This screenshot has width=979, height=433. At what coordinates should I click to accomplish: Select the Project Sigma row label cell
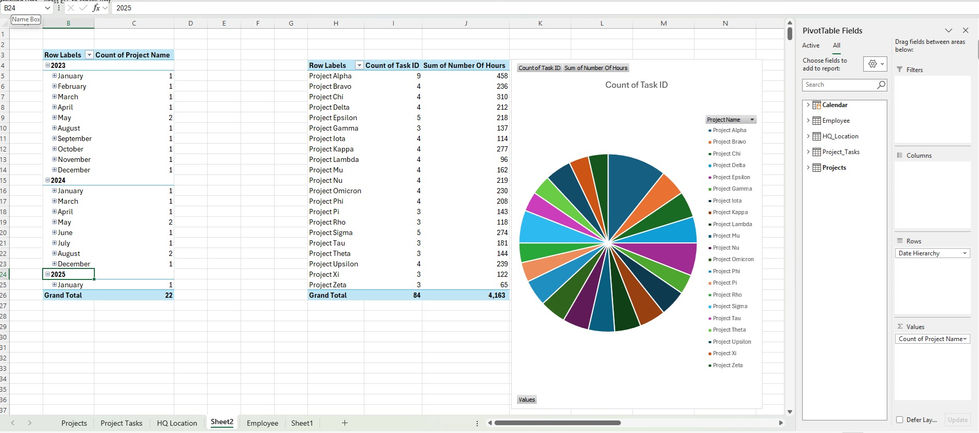[336, 233]
